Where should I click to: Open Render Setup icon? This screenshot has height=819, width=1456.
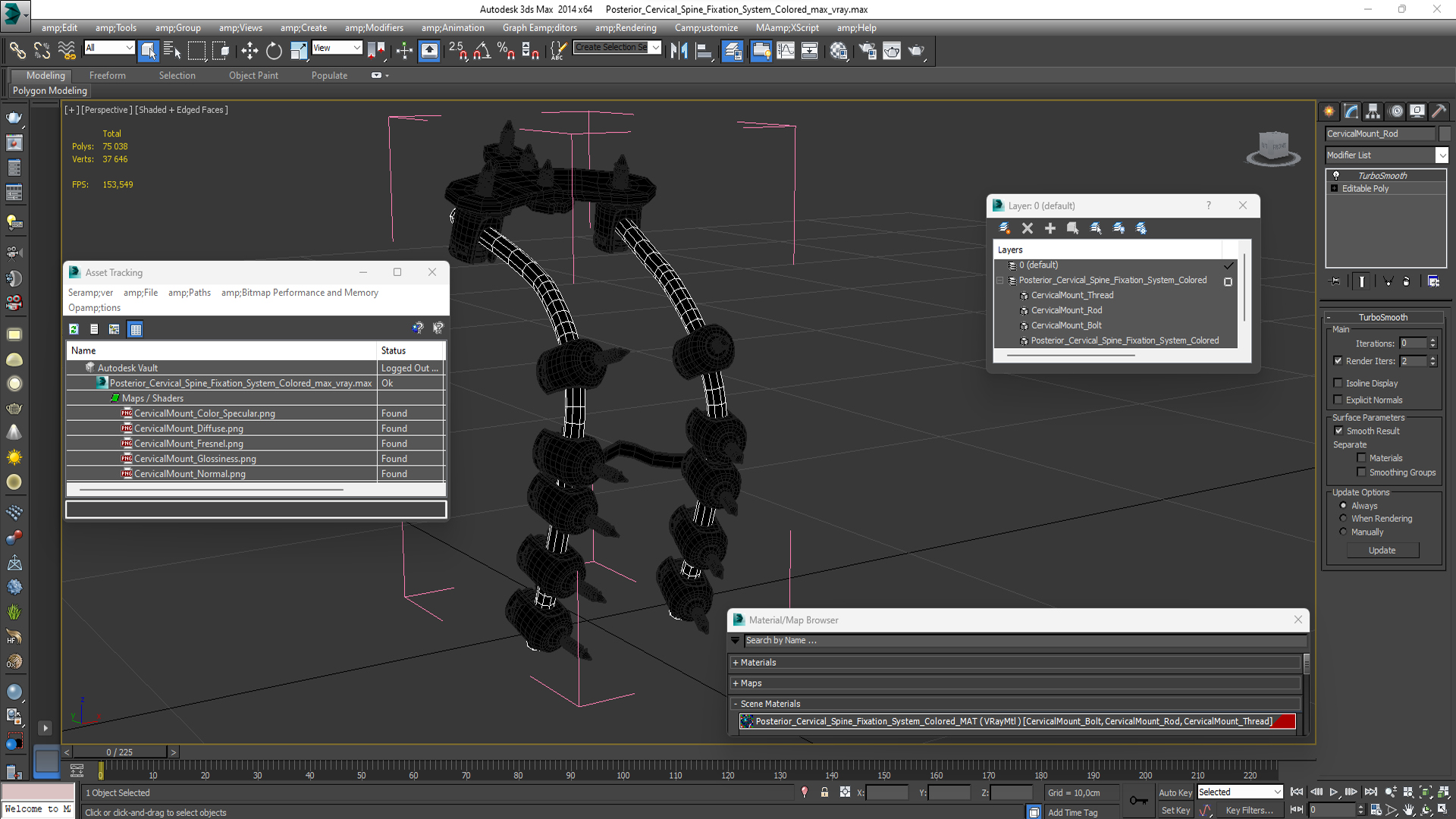[868, 51]
